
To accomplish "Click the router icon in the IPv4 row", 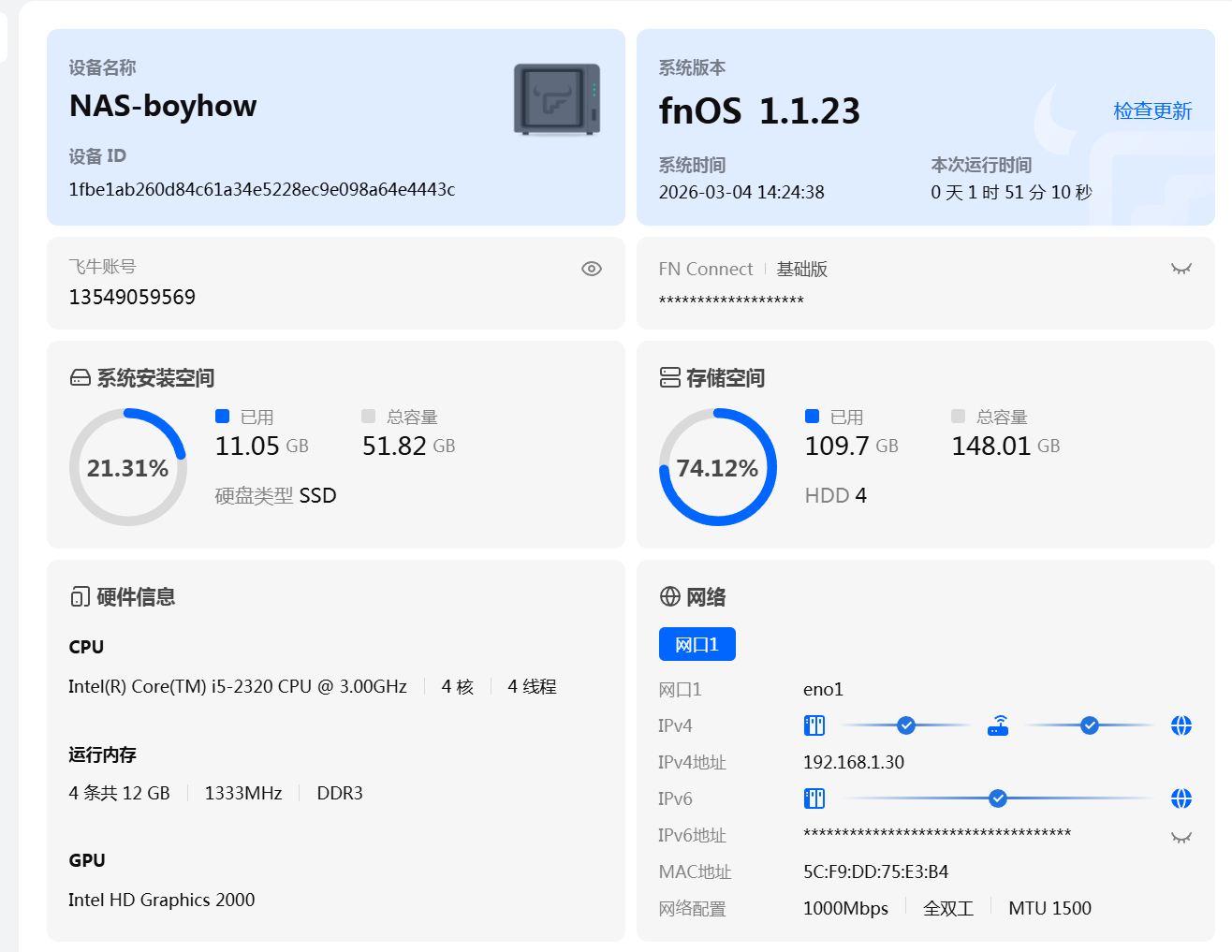I will [998, 725].
